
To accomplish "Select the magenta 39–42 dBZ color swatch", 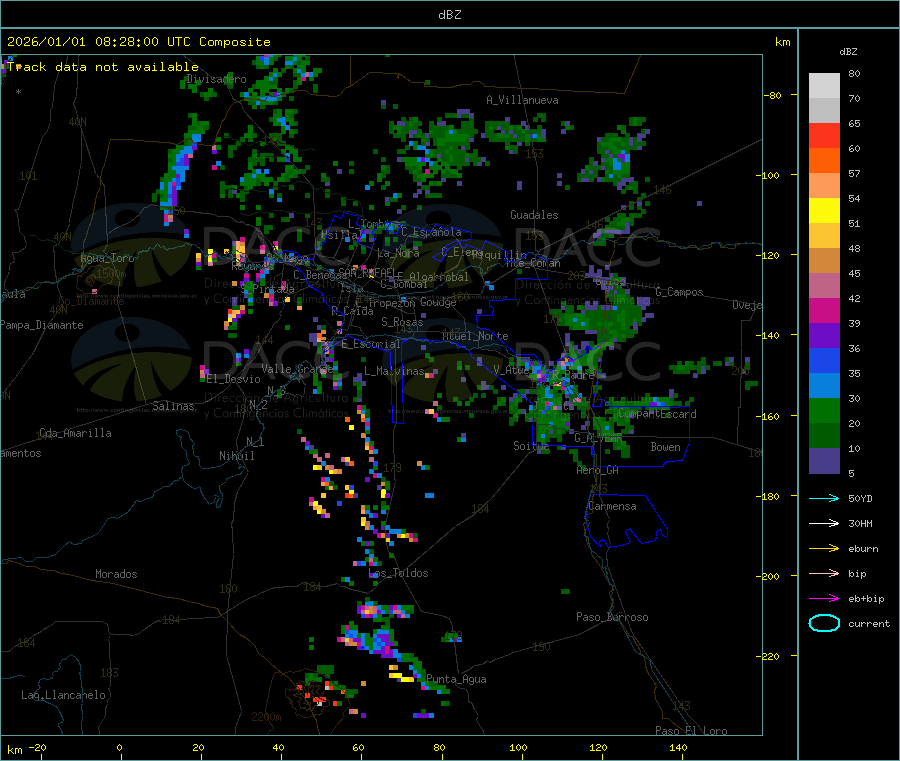I will [x=824, y=310].
